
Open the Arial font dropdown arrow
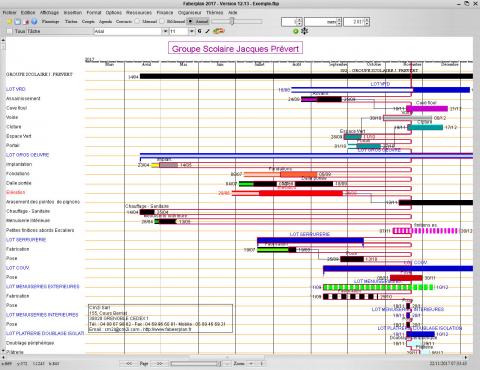click(165, 31)
